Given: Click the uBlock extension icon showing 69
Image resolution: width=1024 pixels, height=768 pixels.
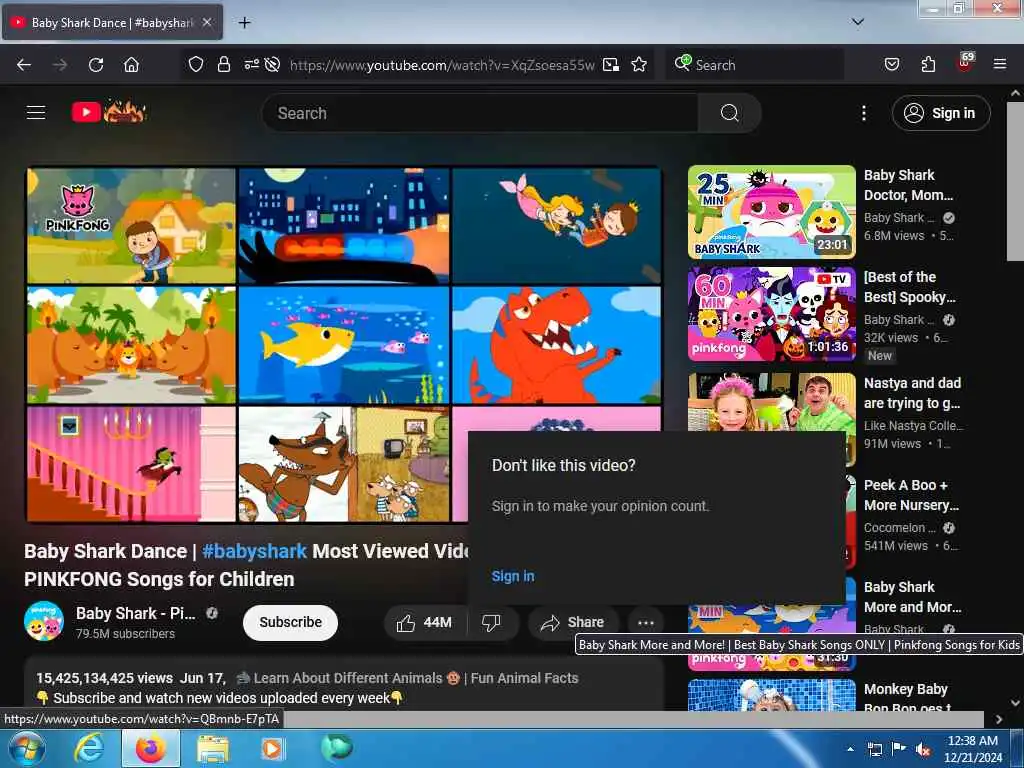Looking at the screenshot, I should (965, 63).
